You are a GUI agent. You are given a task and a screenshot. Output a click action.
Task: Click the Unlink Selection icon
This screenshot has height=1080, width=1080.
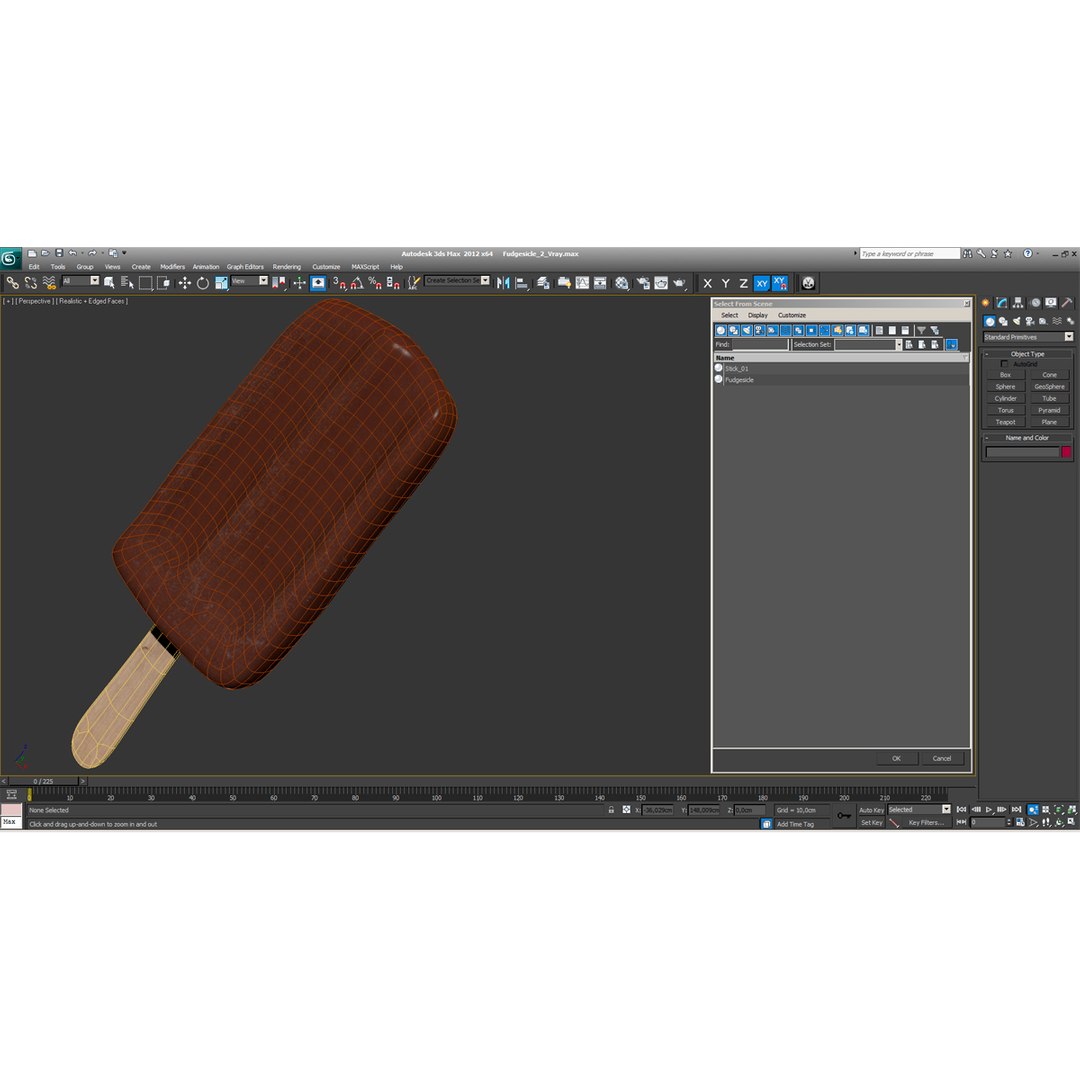[x=30, y=282]
